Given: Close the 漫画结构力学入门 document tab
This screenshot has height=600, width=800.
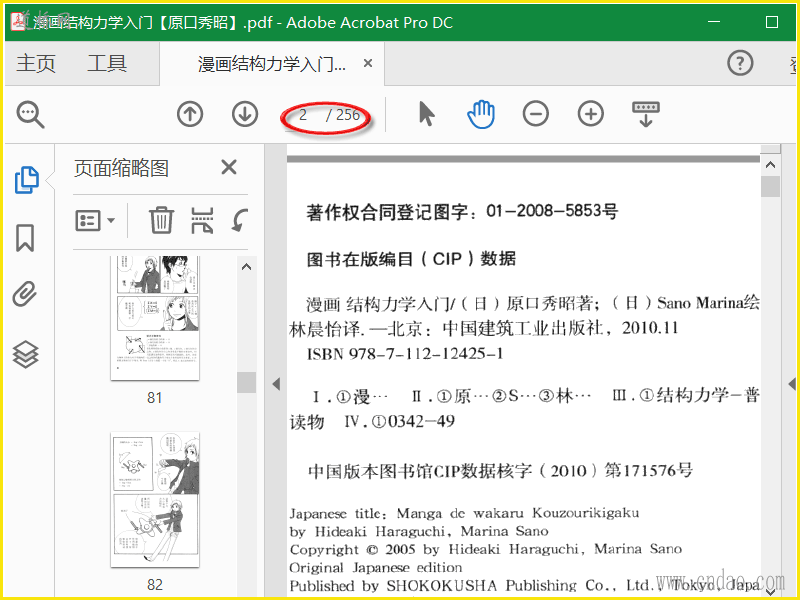Looking at the screenshot, I should tap(368, 63).
